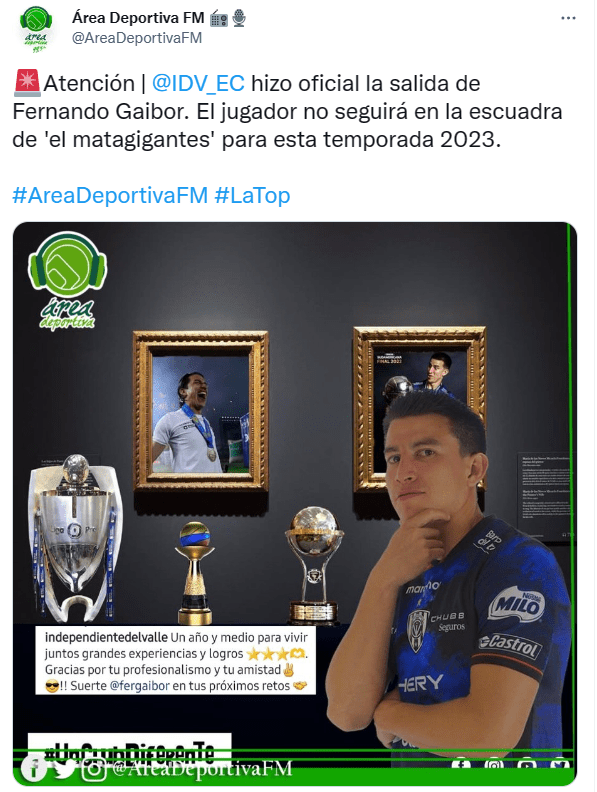Click the MILO sponsor logo on jersey
597x792 pixels.
pyautogui.click(x=516, y=603)
